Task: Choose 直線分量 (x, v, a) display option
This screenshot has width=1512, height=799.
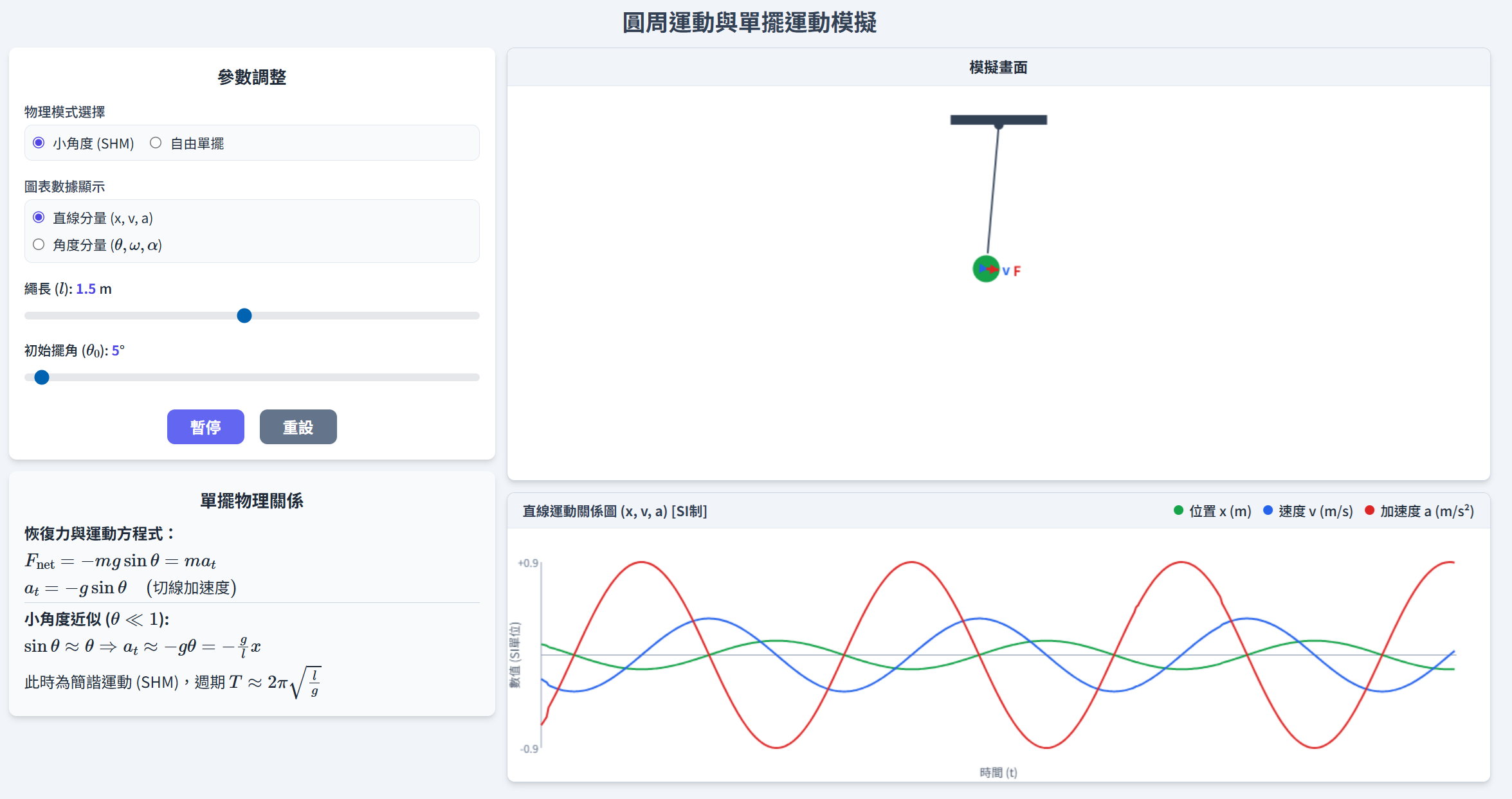Action: [x=39, y=217]
